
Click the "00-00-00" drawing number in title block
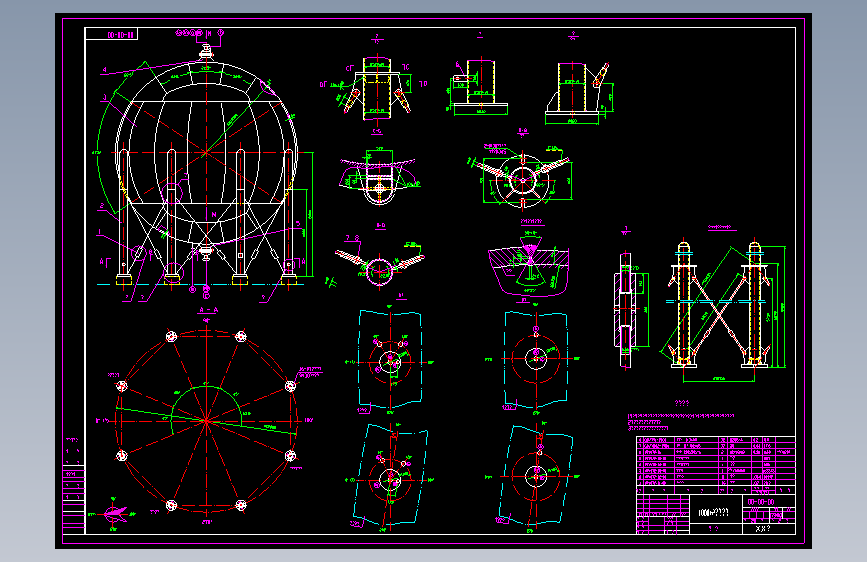(761, 502)
